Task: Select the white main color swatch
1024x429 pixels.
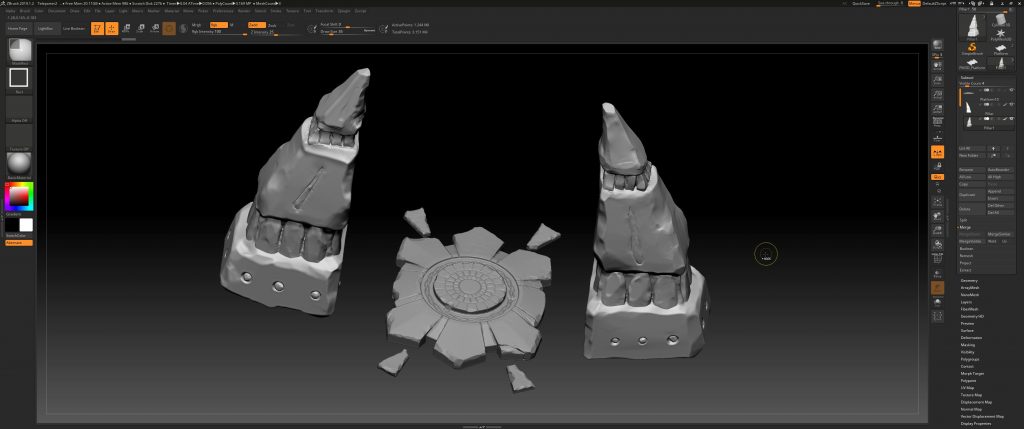Action: [26, 225]
